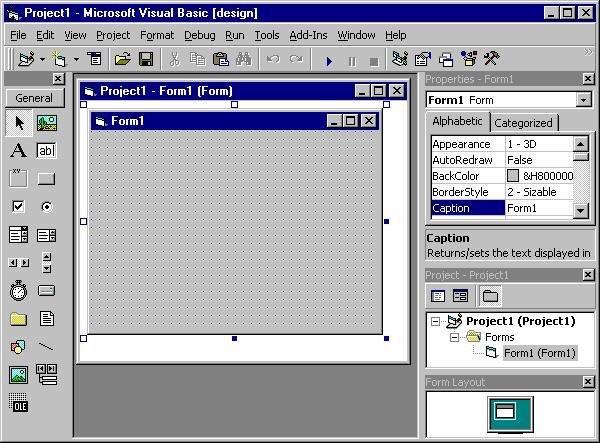Select the OLE control tool
Screen dimensions: 600x443
[18, 402]
